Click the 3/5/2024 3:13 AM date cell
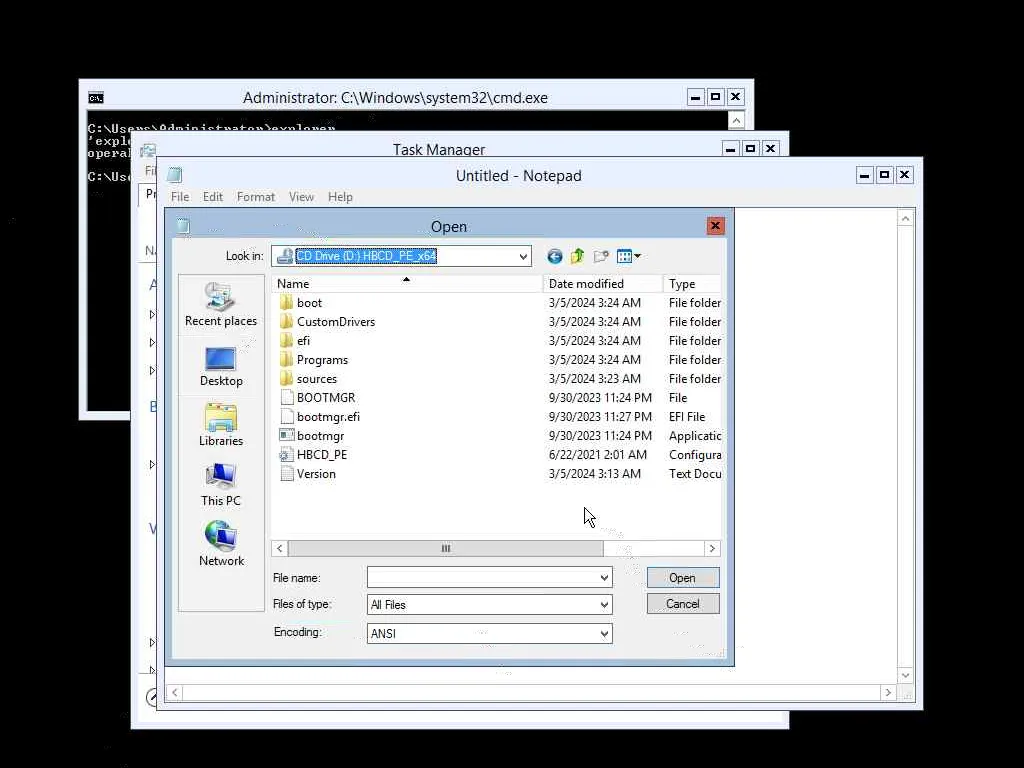Viewport: 1024px width, 768px height. pos(594,473)
